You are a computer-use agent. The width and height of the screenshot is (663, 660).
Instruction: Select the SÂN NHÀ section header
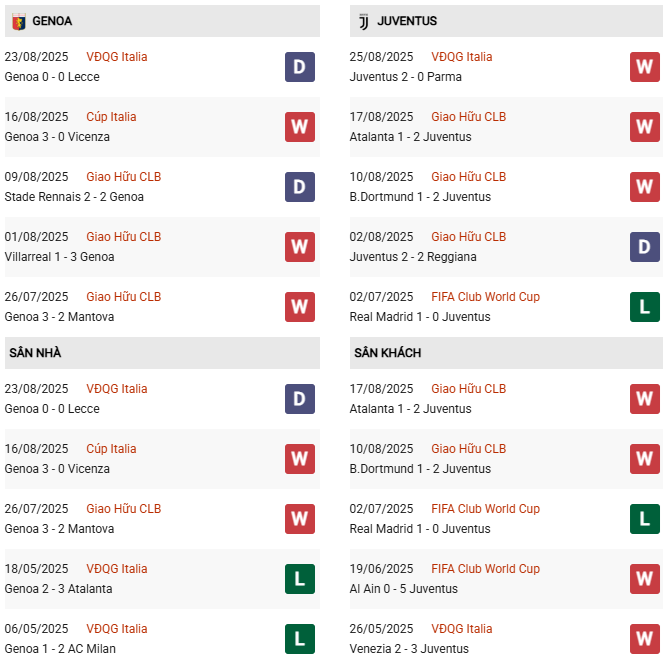(36, 353)
